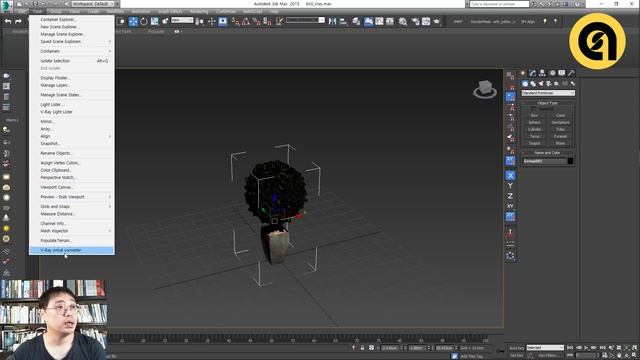640x360 pixels.
Task: Choose Container Explorer from Tools menu
Action: (71, 20)
